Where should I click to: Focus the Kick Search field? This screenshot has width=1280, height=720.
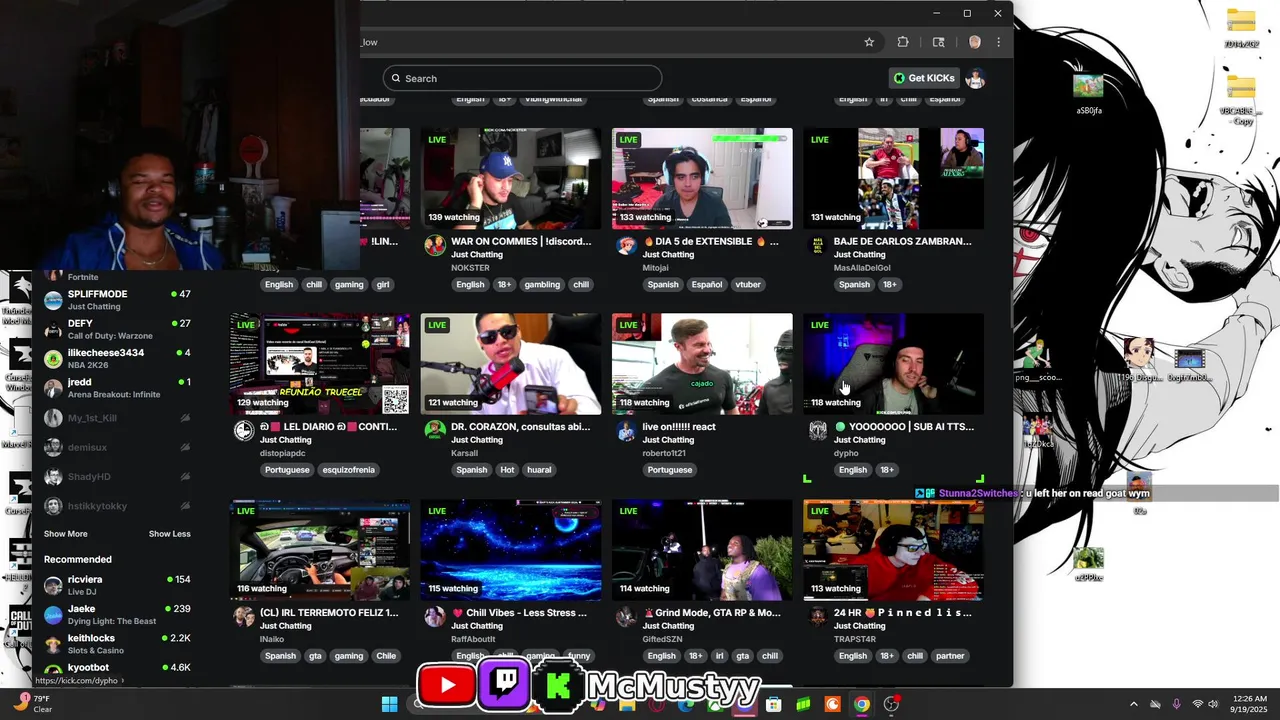[522, 78]
